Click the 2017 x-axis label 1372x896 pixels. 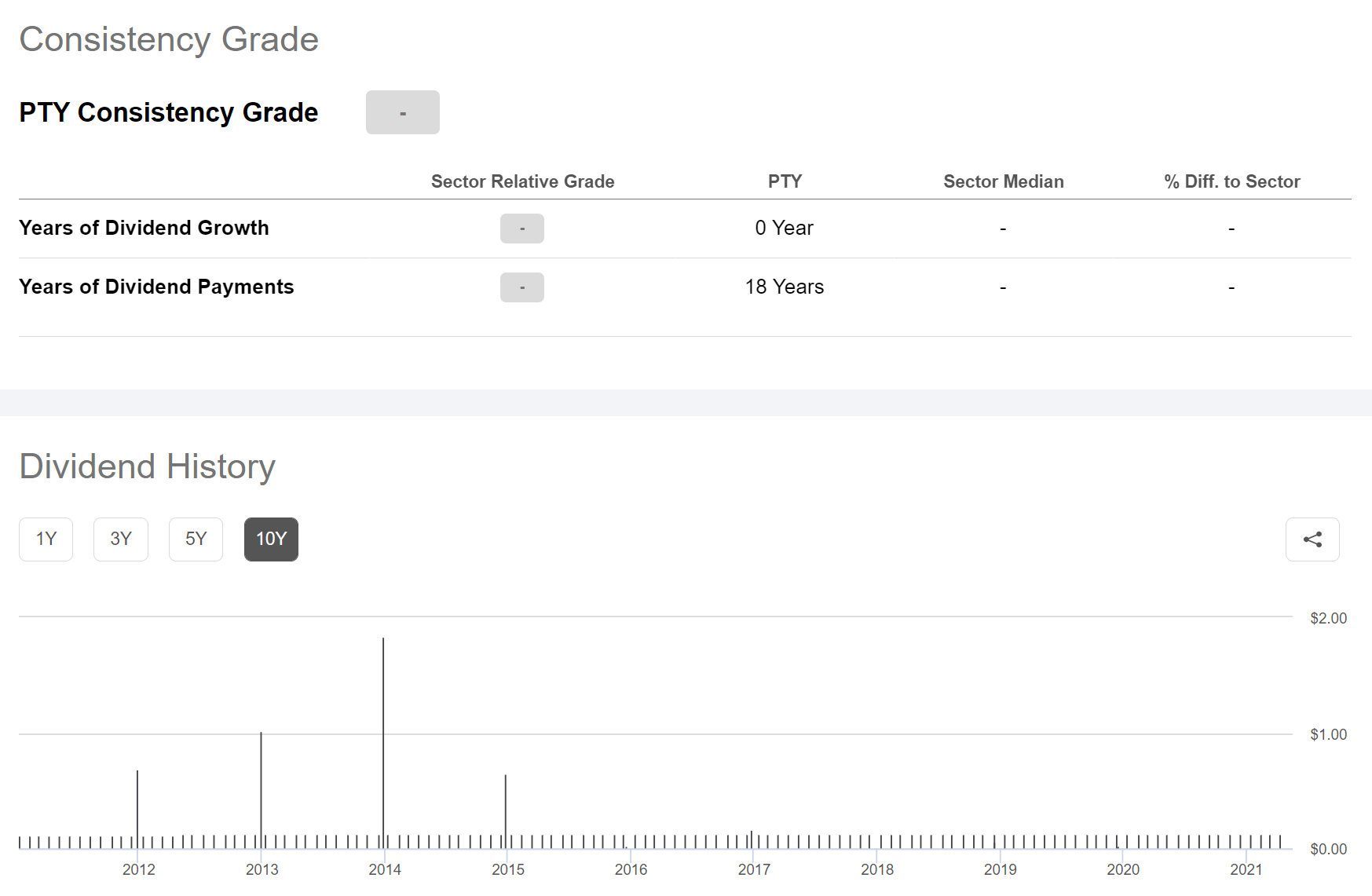pyautogui.click(x=754, y=869)
